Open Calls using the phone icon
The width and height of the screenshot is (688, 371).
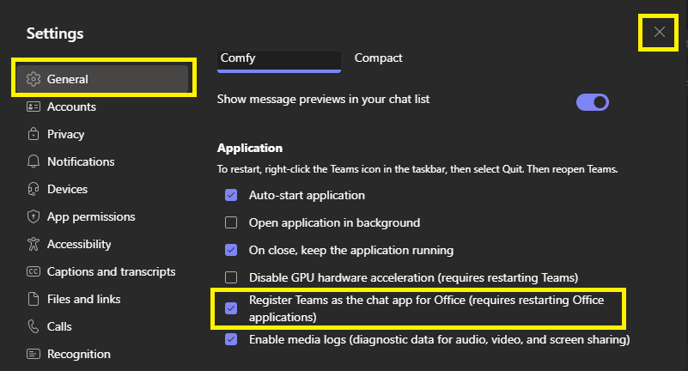pyautogui.click(x=33, y=326)
